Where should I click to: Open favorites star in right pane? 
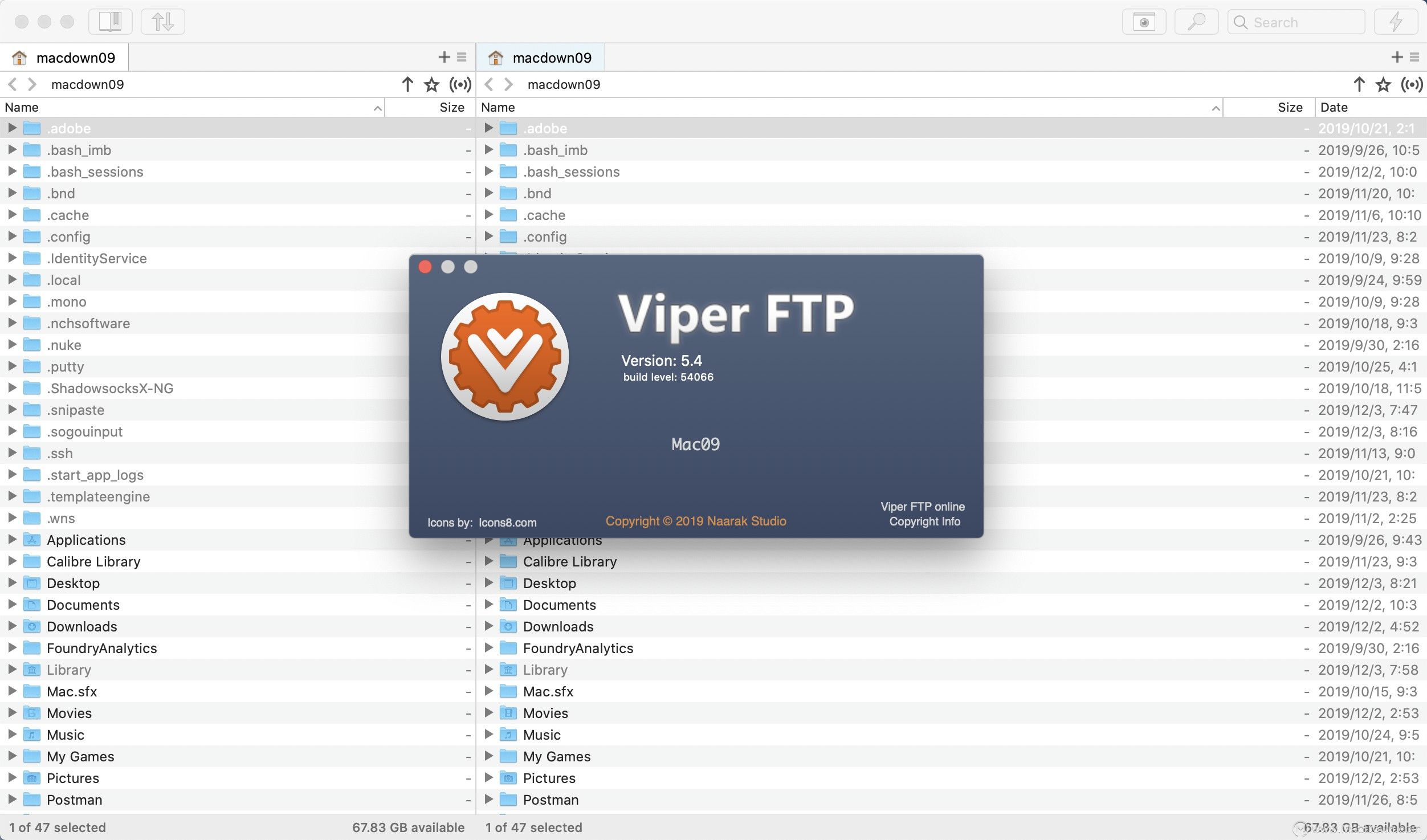point(1384,84)
